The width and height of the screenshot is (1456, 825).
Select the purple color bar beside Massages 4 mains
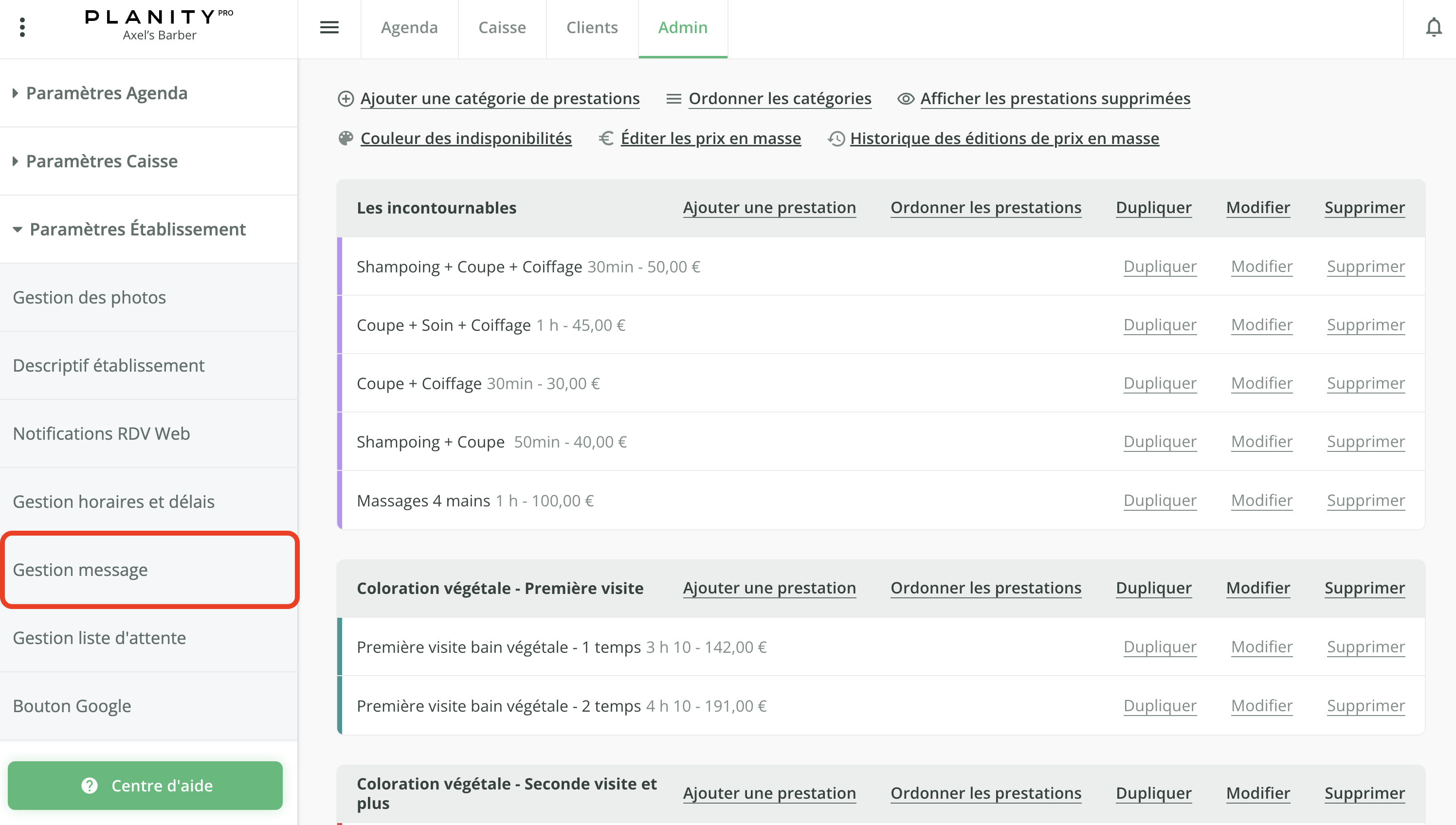click(x=340, y=501)
